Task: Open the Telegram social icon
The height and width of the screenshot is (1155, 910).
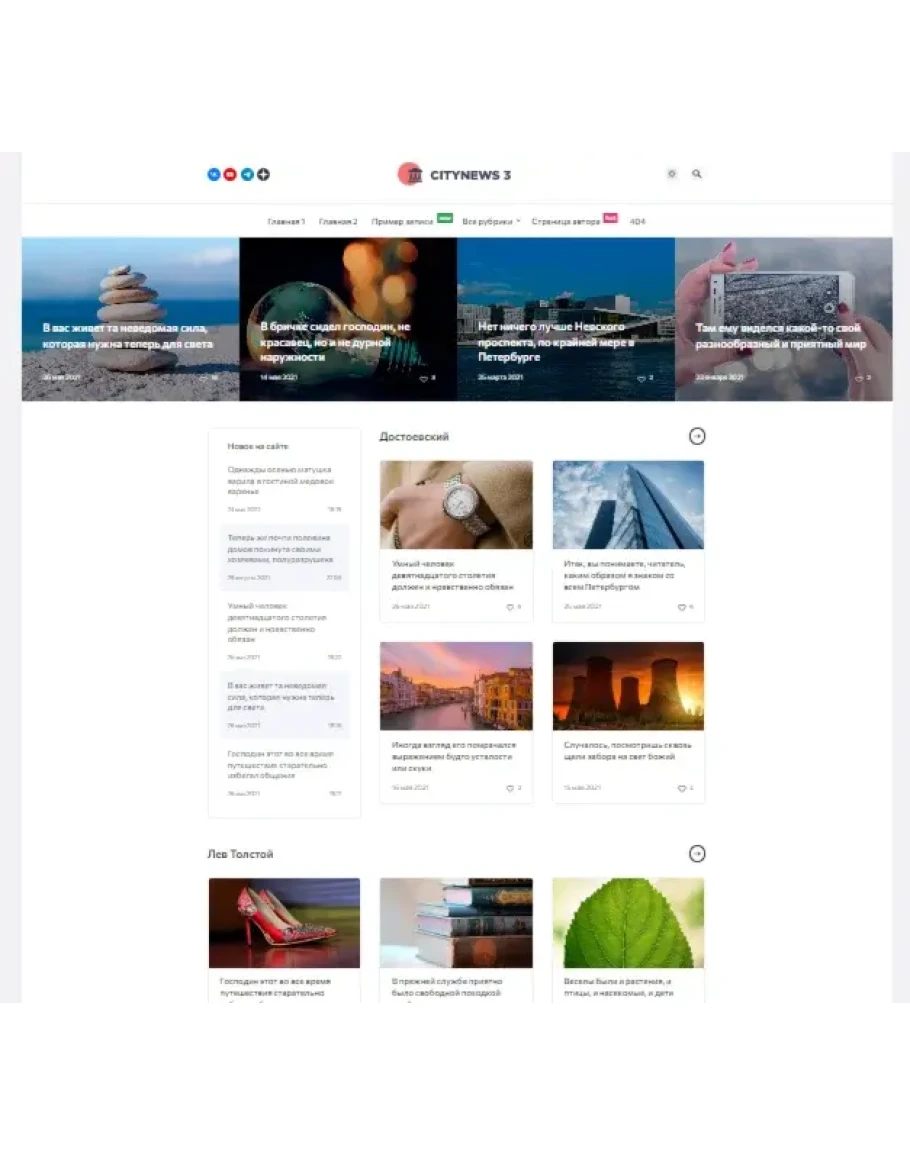Action: [247, 174]
